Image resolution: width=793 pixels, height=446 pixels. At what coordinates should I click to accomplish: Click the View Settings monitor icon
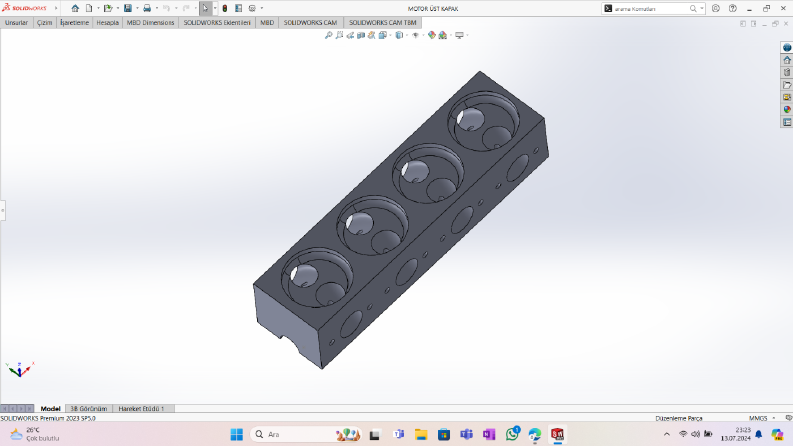459,35
